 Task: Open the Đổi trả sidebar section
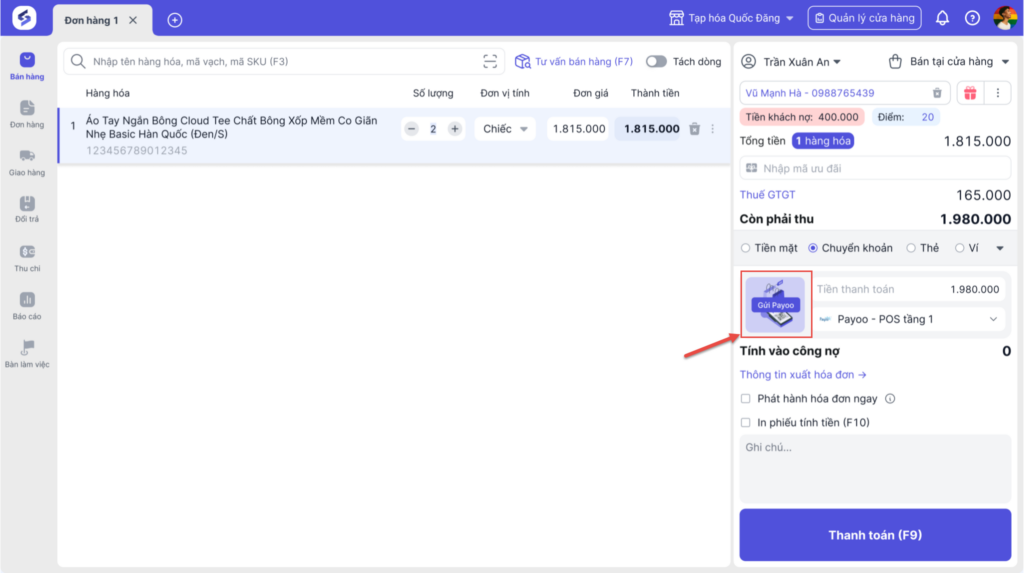click(x=27, y=210)
